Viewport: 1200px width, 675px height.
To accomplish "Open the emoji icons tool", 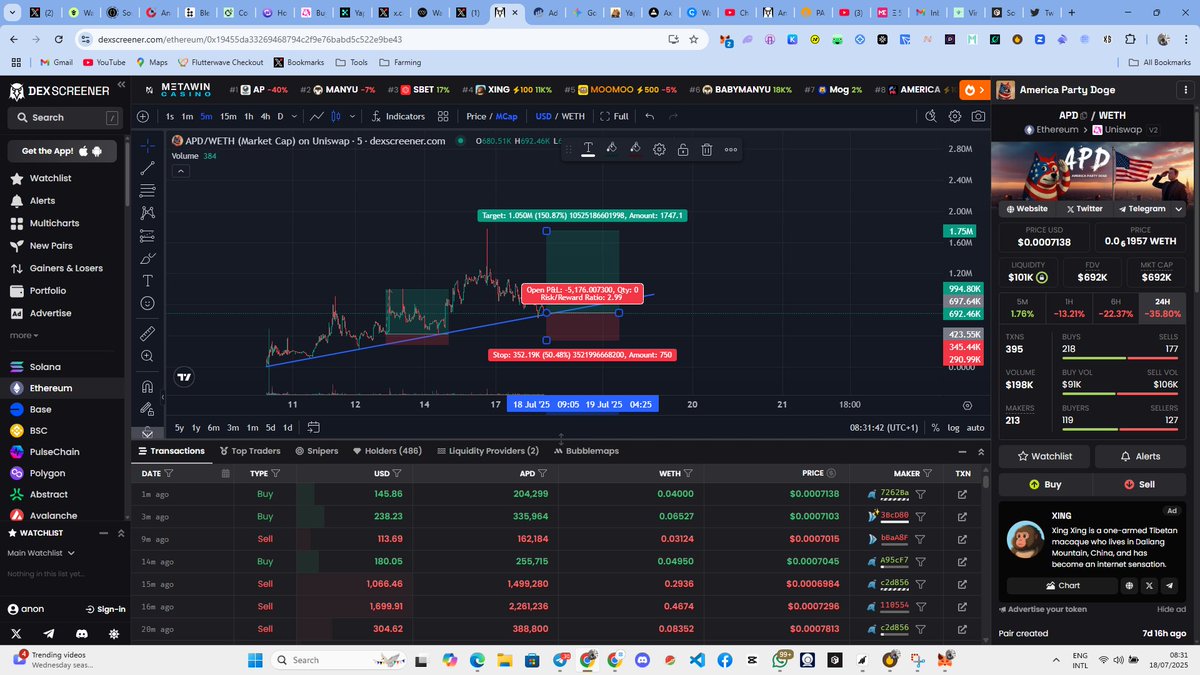I will coord(148,303).
